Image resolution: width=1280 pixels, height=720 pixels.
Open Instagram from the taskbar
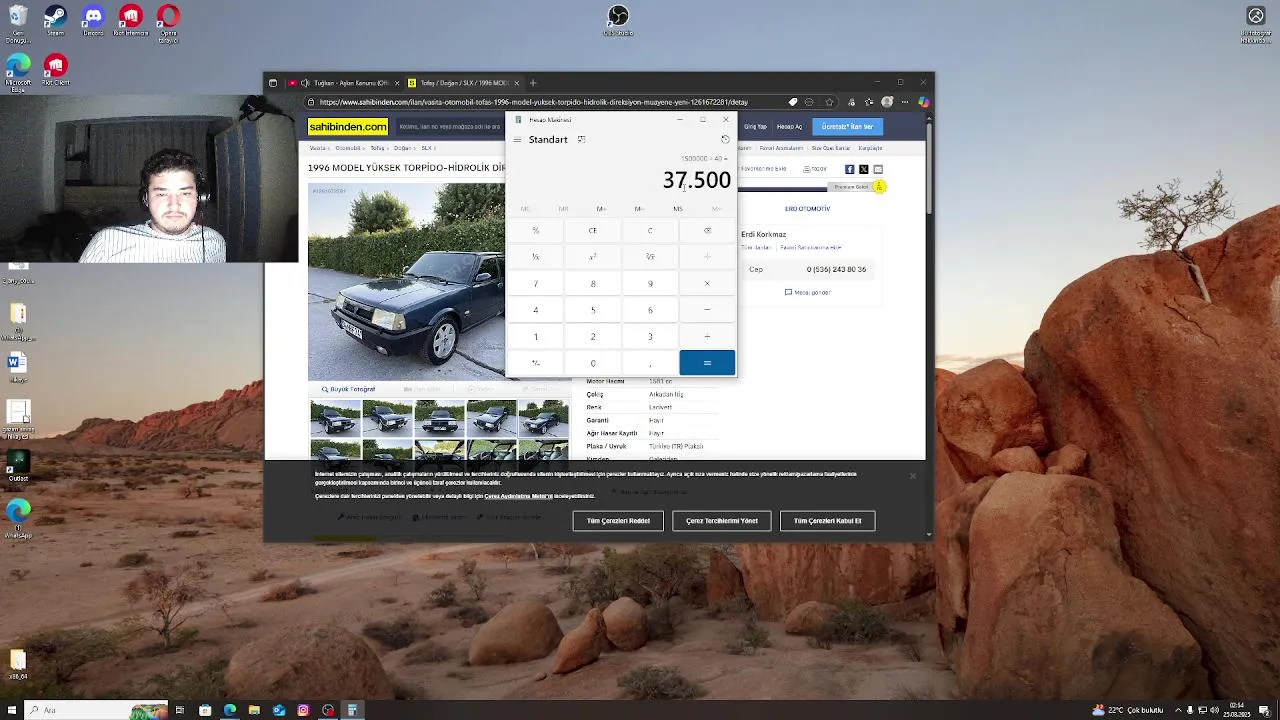[303, 710]
